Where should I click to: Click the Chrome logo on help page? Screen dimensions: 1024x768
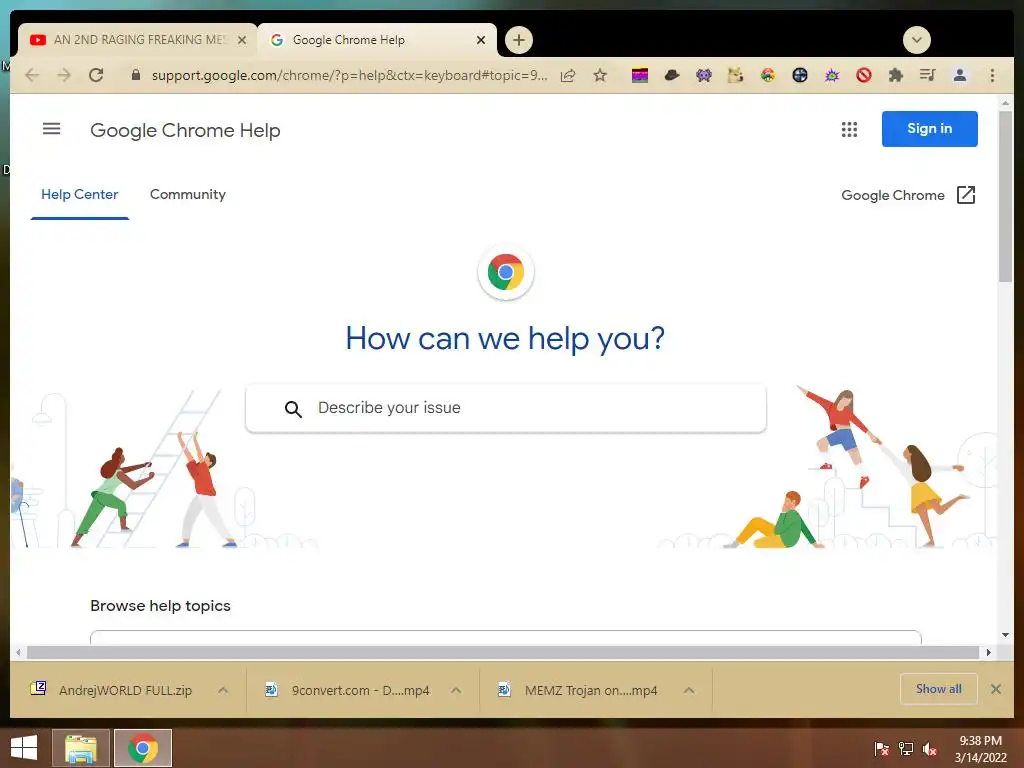[505, 272]
